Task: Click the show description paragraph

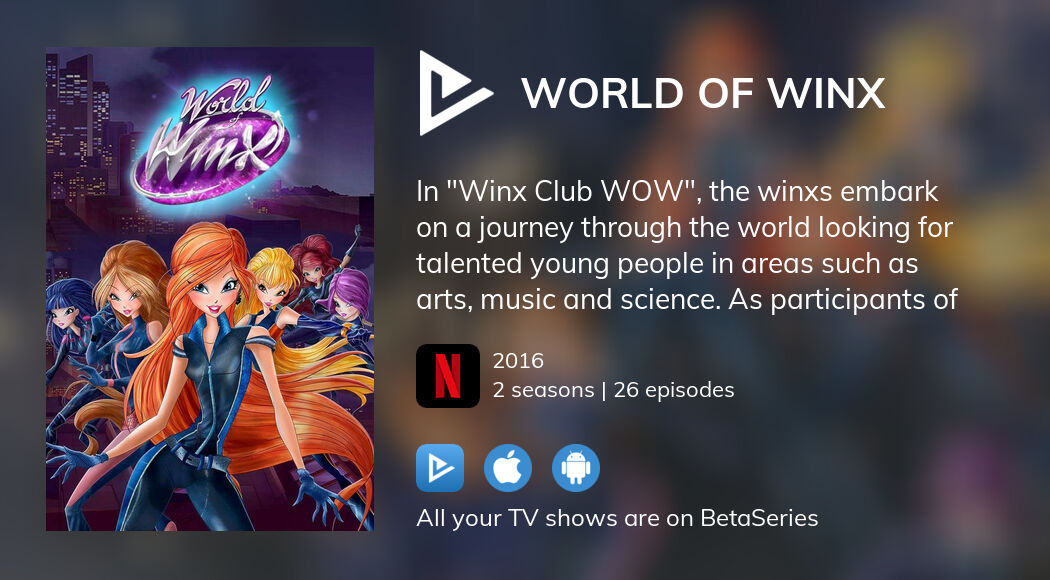Action: click(x=686, y=246)
